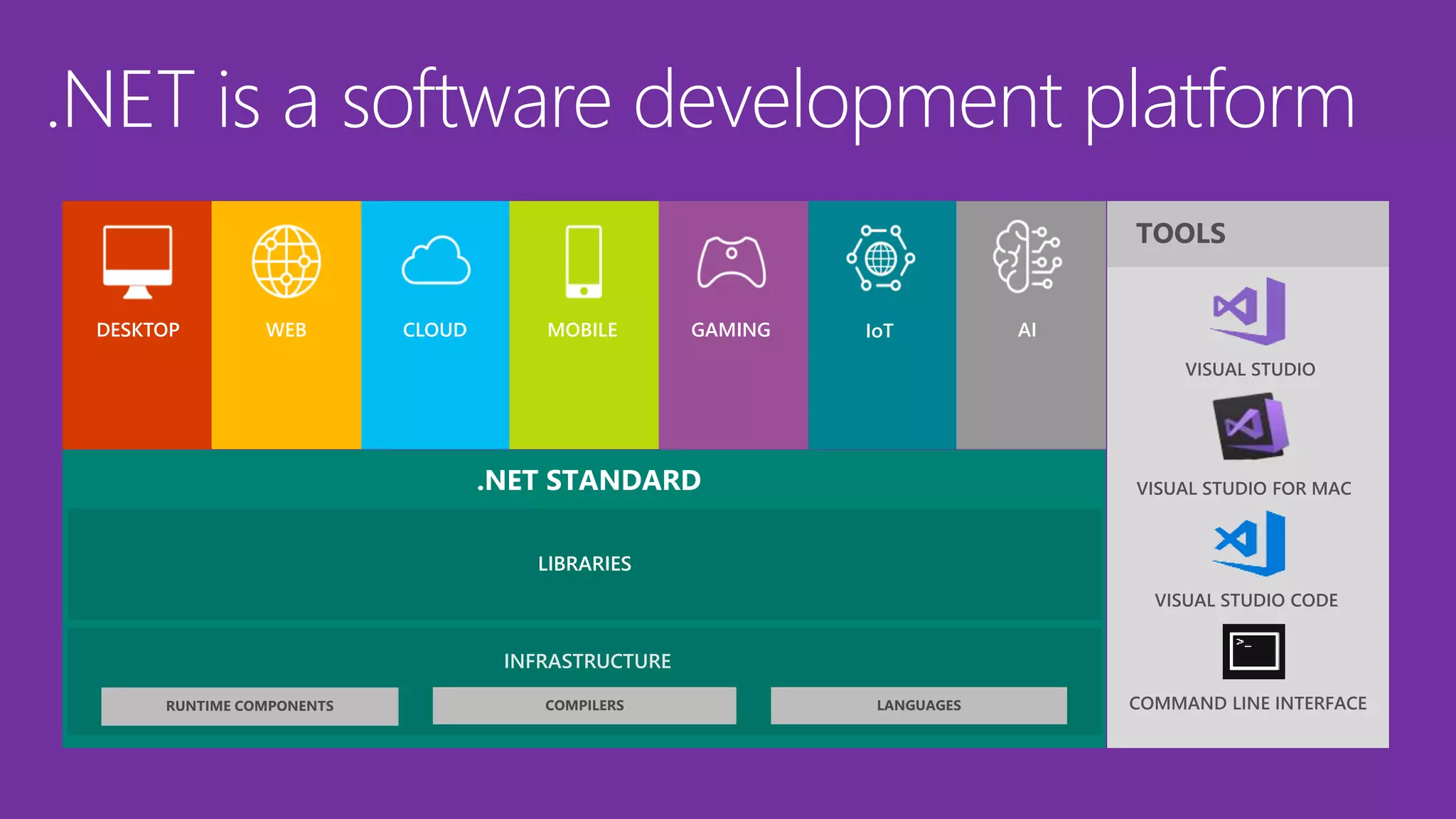This screenshot has width=1456, height=819.
Task: Click the Desktop monitor icon
Action: click(x=137, y=262)
